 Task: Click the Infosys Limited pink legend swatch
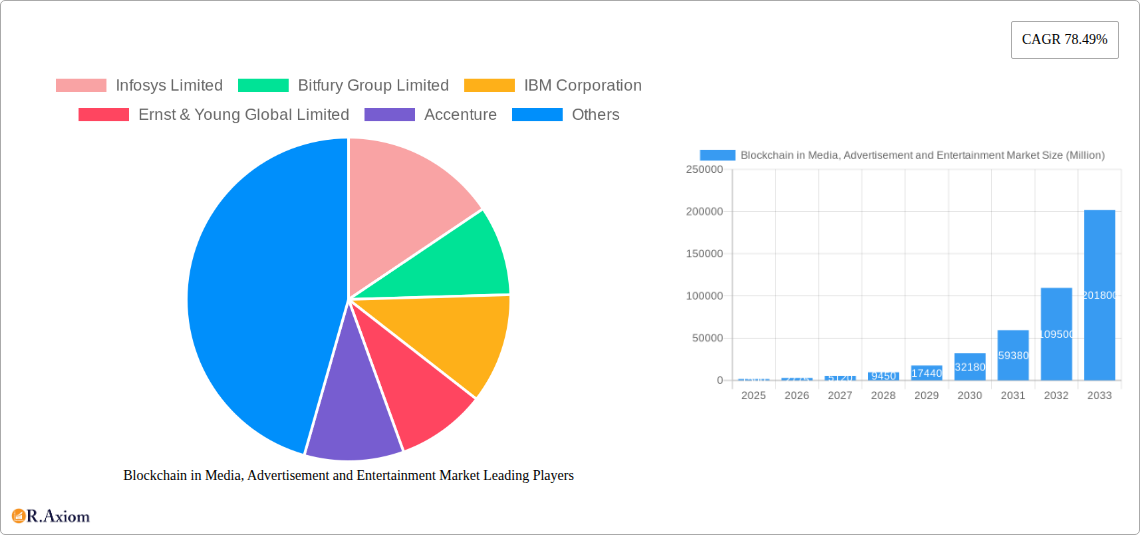[81, 86]
